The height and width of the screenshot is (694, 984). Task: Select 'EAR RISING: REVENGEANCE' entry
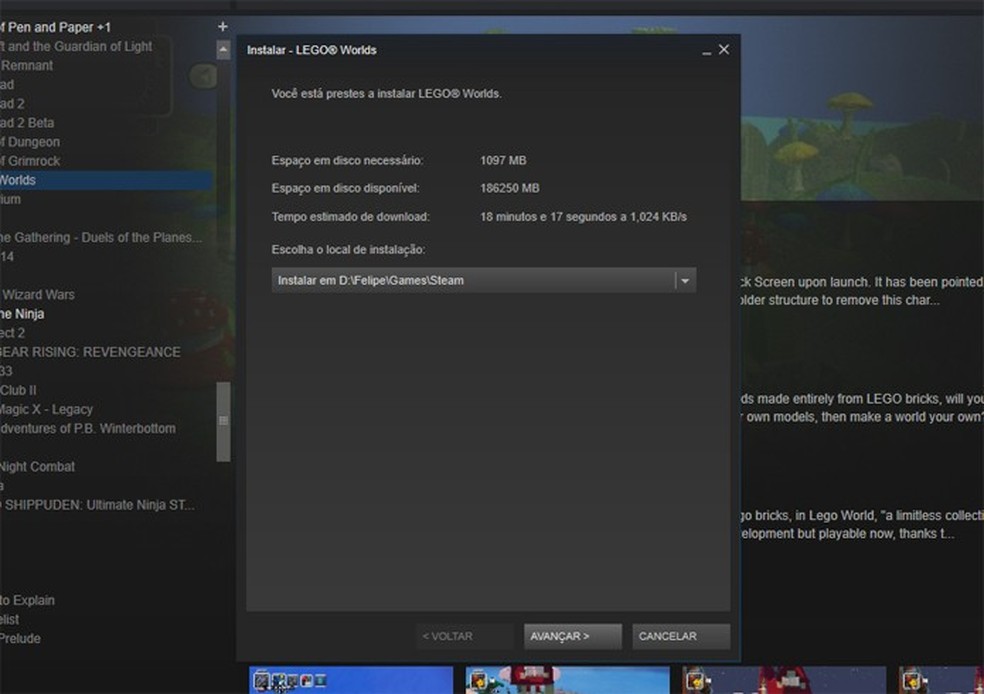tap(90, 352)
